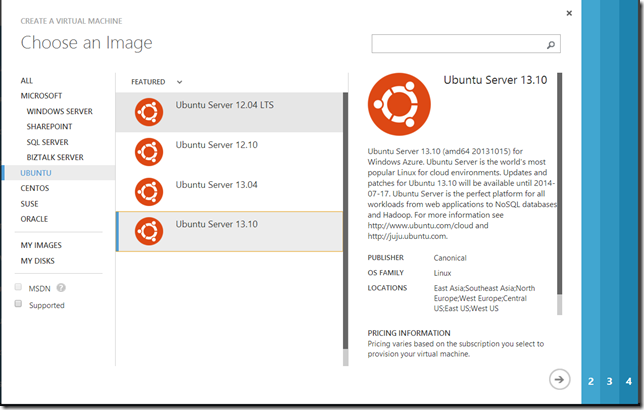Screen dimensions: 644x410
Task: Select the BIZTALK SERVER category
Action: tap(55, 157)
